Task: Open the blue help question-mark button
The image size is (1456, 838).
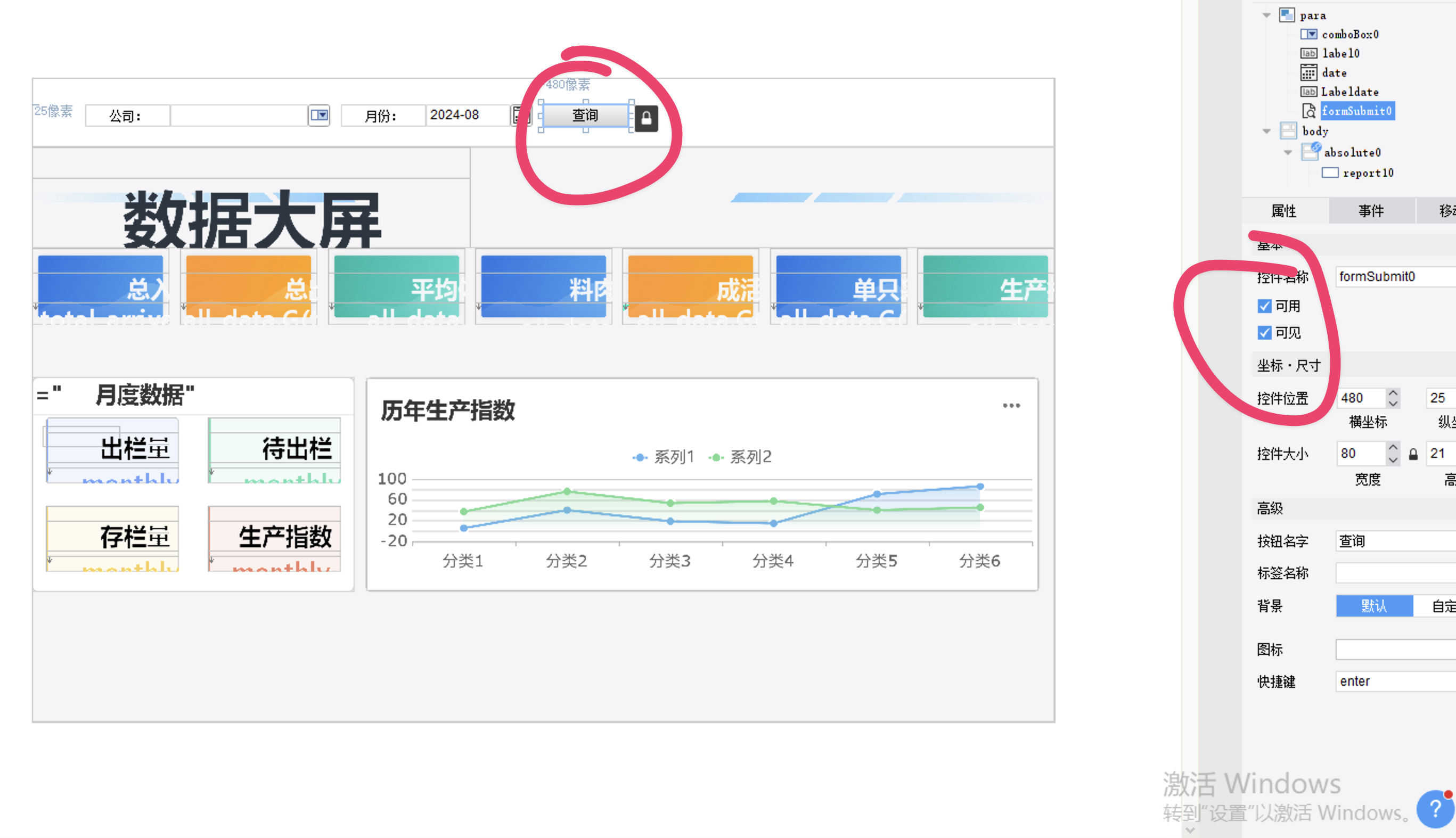Action: (x=1436, y=809)
